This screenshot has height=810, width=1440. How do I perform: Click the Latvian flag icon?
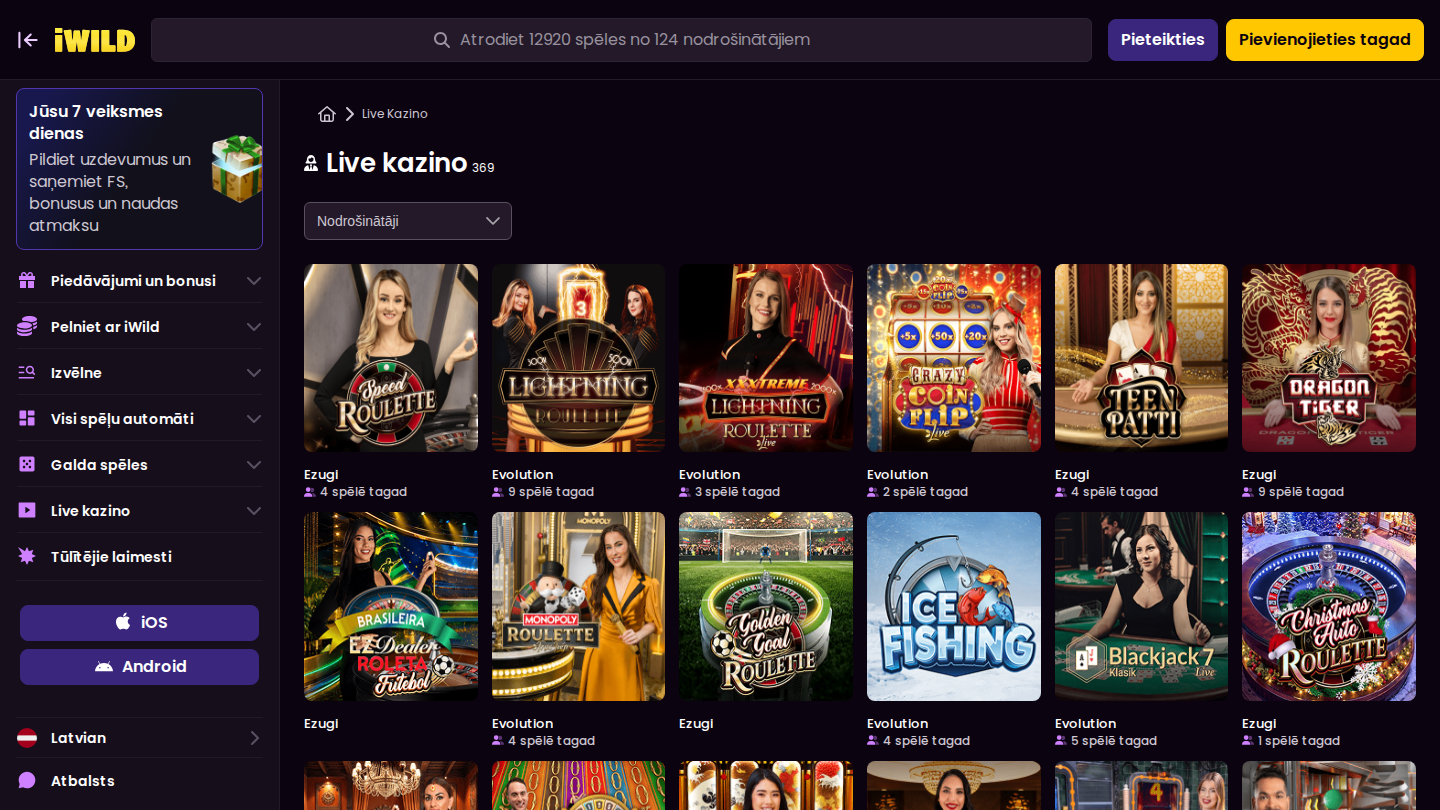pyautogui.click(x=27, y=738)
